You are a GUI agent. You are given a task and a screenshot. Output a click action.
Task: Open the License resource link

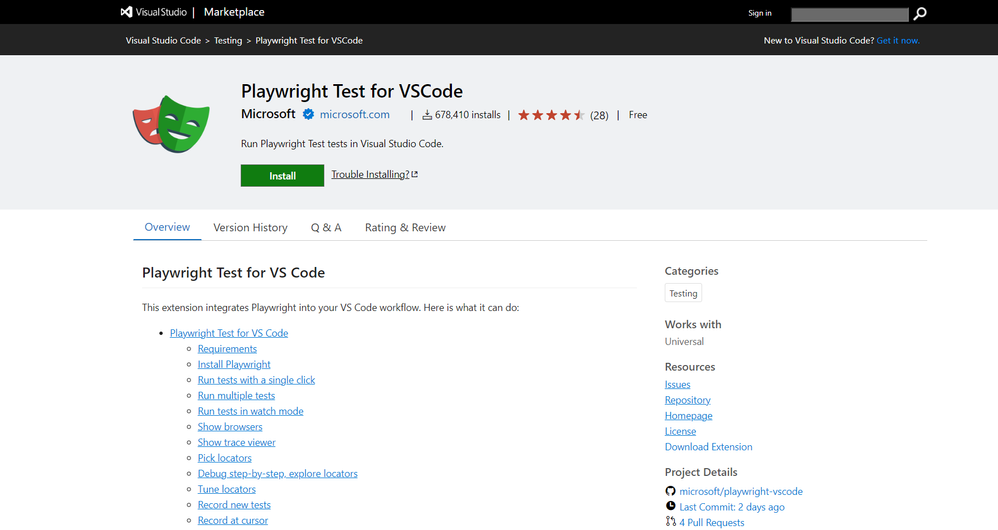tap(680, 431)
